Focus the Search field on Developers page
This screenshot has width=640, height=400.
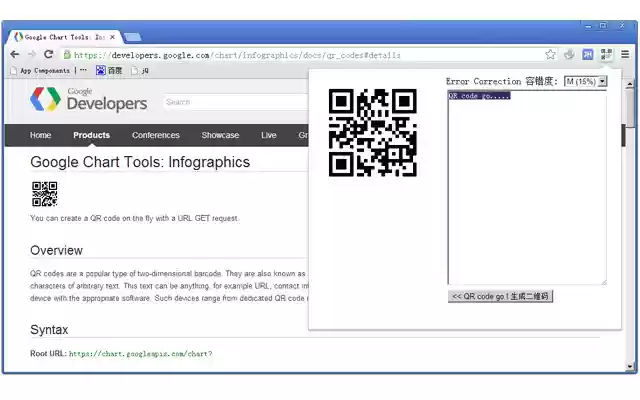[x=236, y=102]
